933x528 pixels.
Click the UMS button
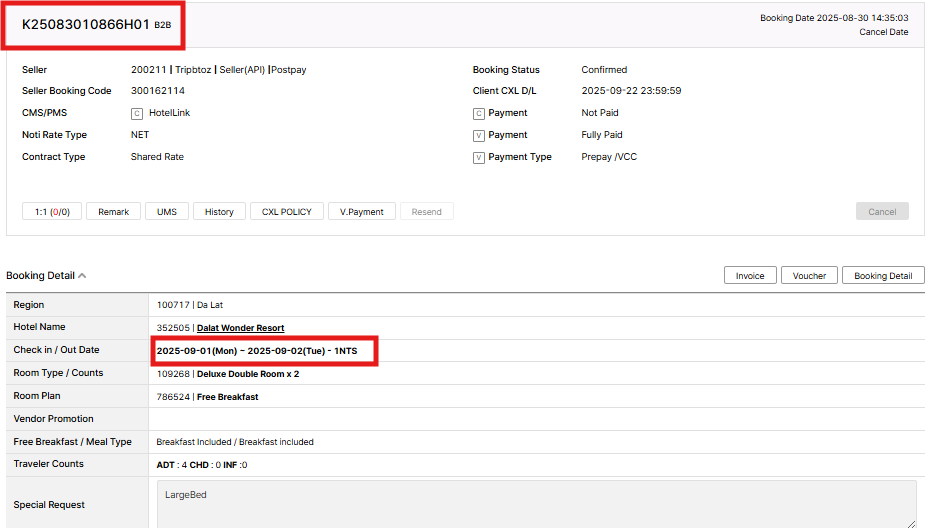point(166,211)
